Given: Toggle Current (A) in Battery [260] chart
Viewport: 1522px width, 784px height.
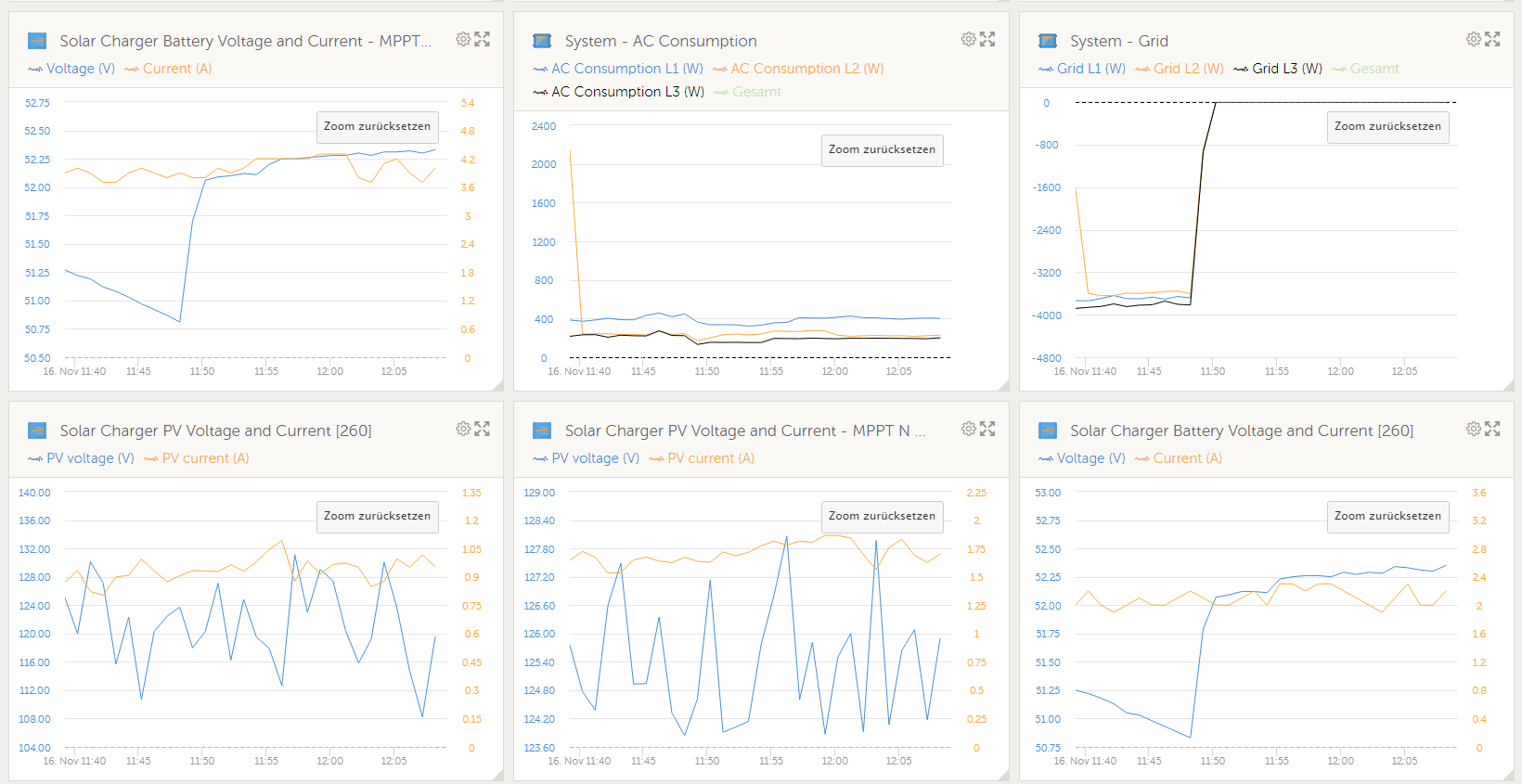Looking at the screenshot, I should tap(1179, 458).
